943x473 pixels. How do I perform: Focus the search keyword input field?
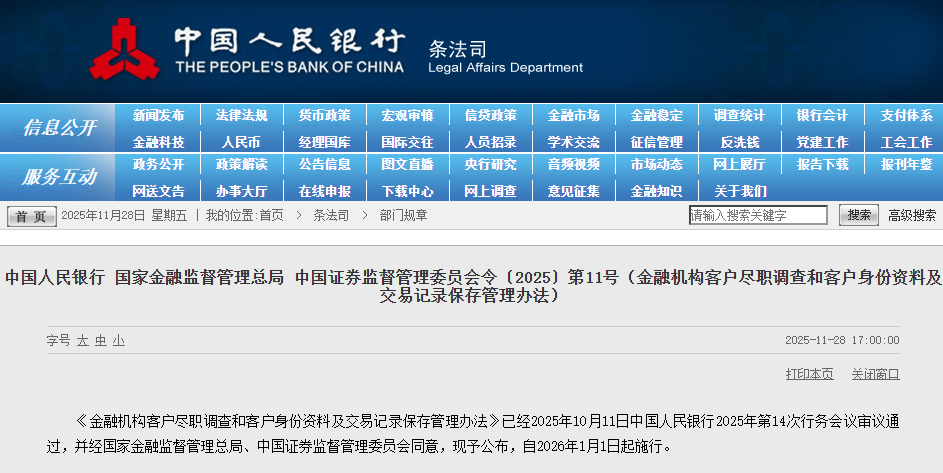click(758, 215)
